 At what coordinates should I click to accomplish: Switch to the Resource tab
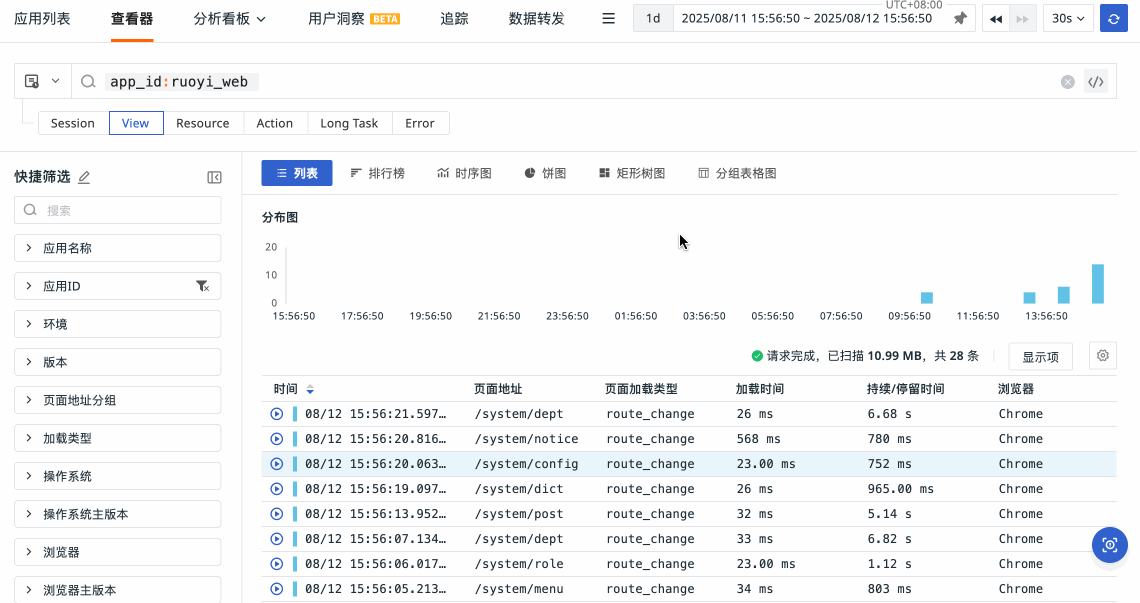click(203, 123)
